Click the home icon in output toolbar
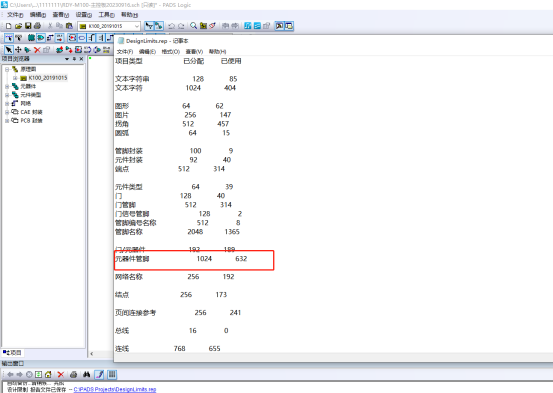The width and height of the screenshot is (553, 393). [x=48, y=374]
